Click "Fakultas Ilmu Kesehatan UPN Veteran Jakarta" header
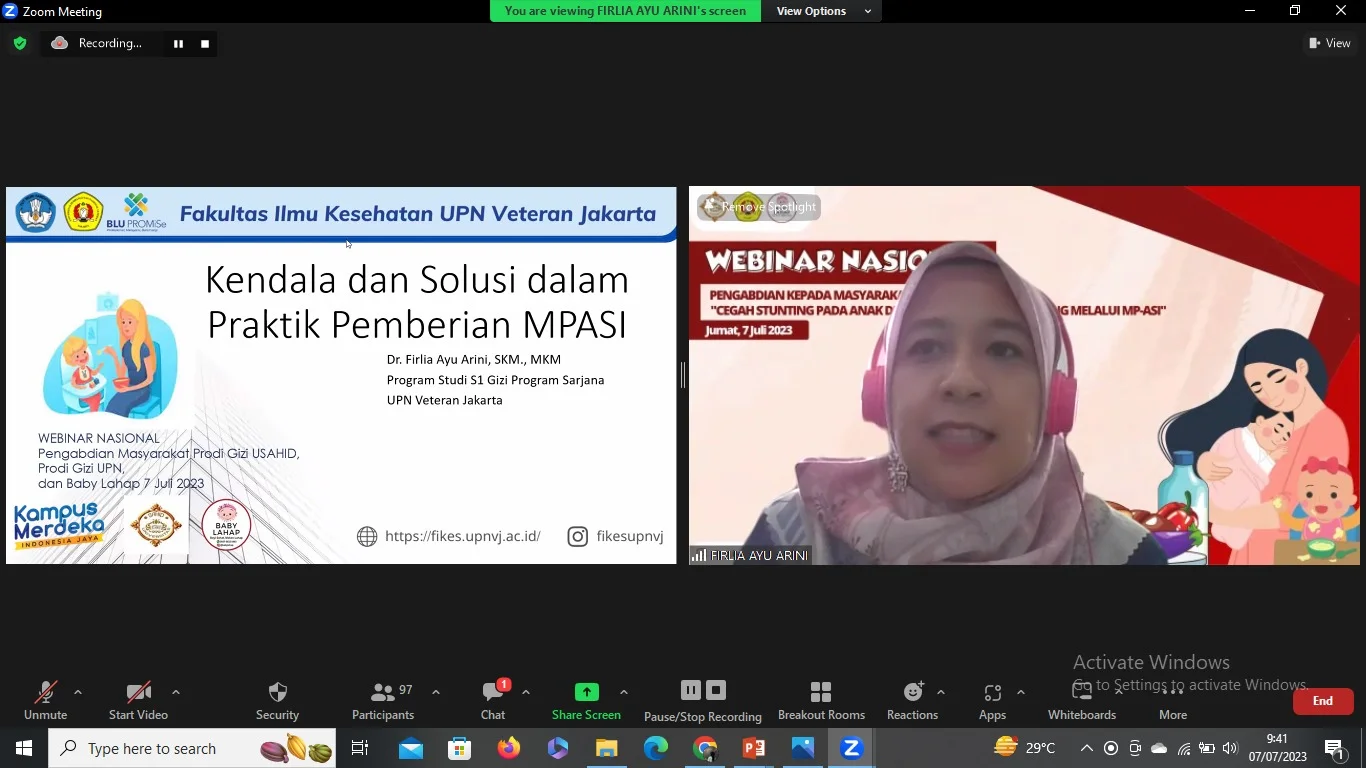Image resolution: width=1366 pixels, height=768 pixels. point(418,214)
